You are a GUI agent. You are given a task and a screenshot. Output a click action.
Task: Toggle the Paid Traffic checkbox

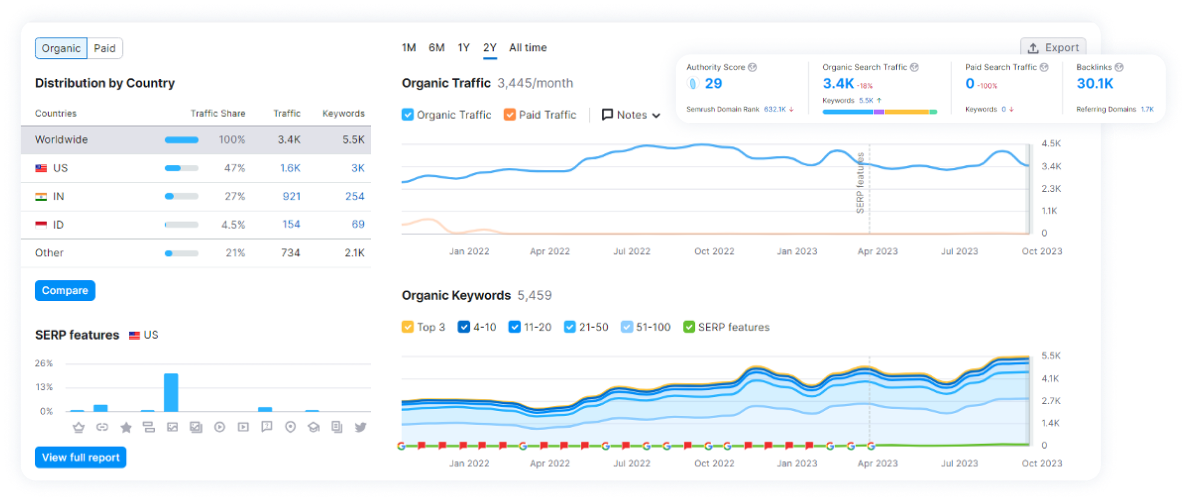[510, 115]
